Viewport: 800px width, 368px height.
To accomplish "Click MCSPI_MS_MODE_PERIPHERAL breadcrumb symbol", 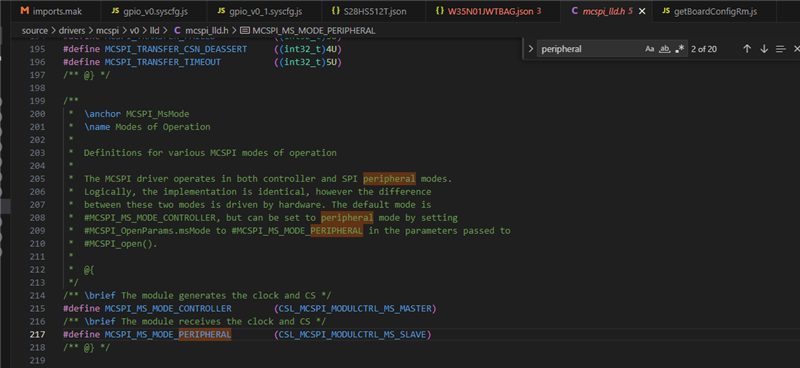I will click(307, 31).
